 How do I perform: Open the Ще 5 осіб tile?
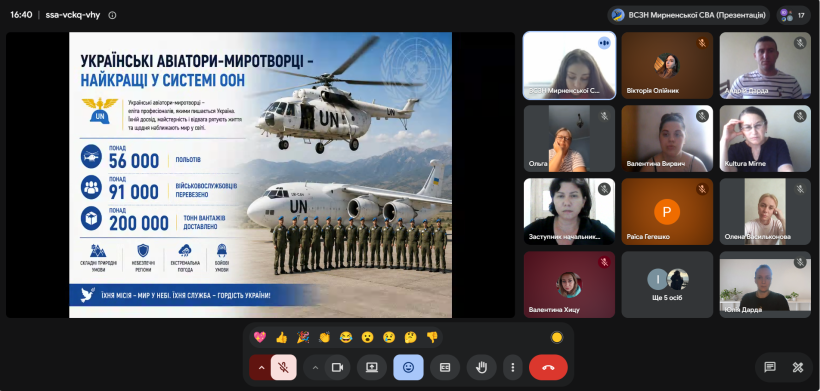pos(667,284)
